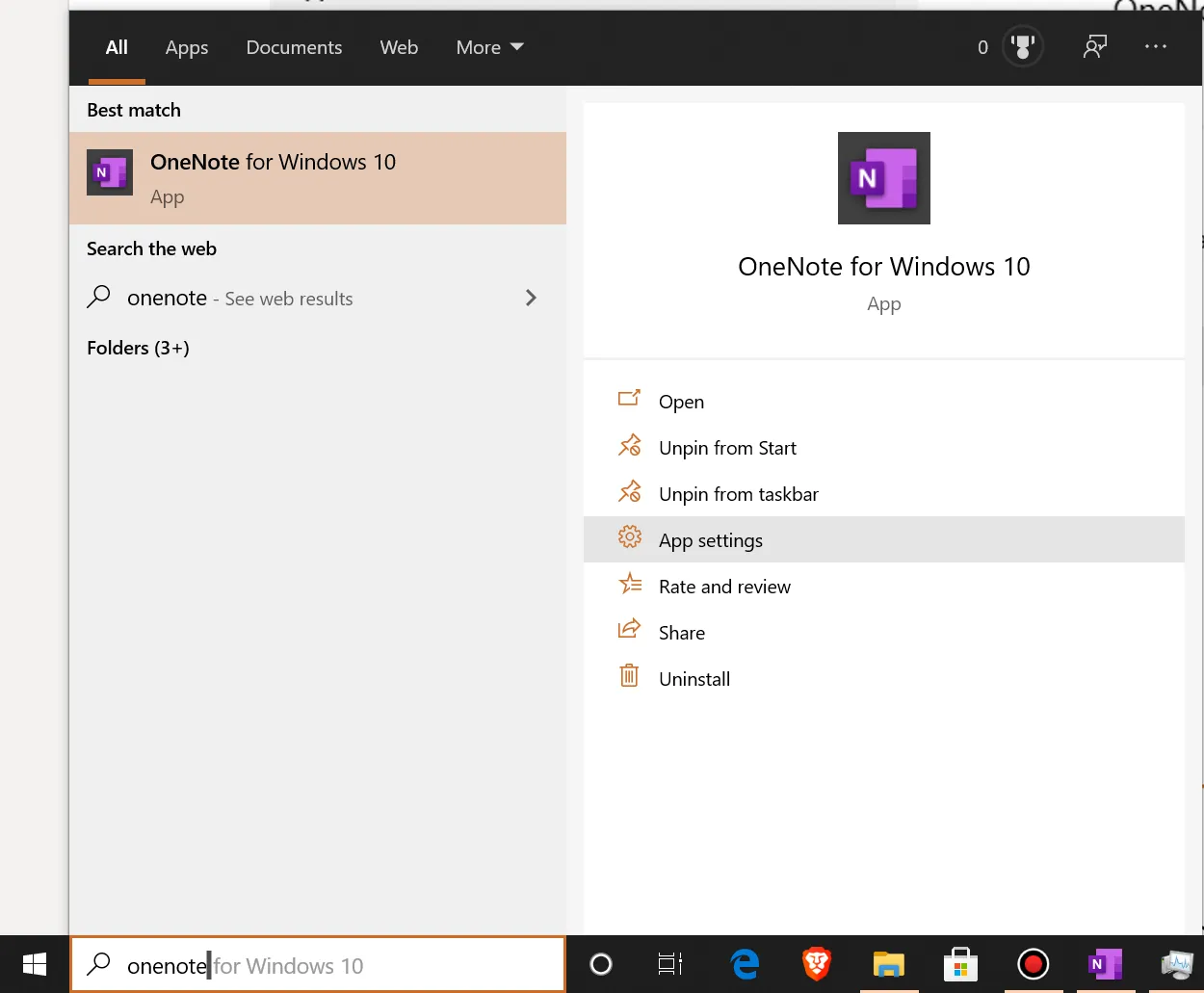1204x993 pixels.
Task: Select OneNote for Windows 10 best match
Action: coord(318,178)
